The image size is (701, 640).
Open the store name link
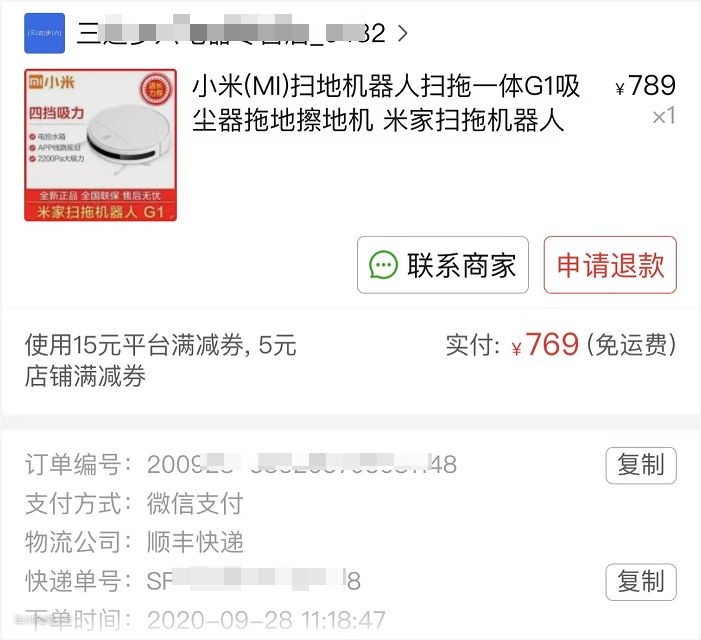[x=231, y=33]
